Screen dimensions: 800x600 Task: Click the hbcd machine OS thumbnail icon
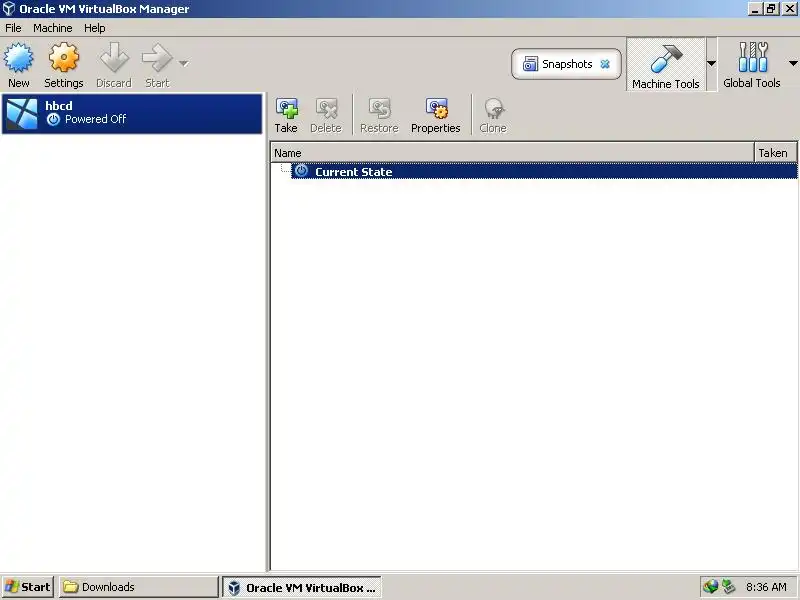click(21, 113)
